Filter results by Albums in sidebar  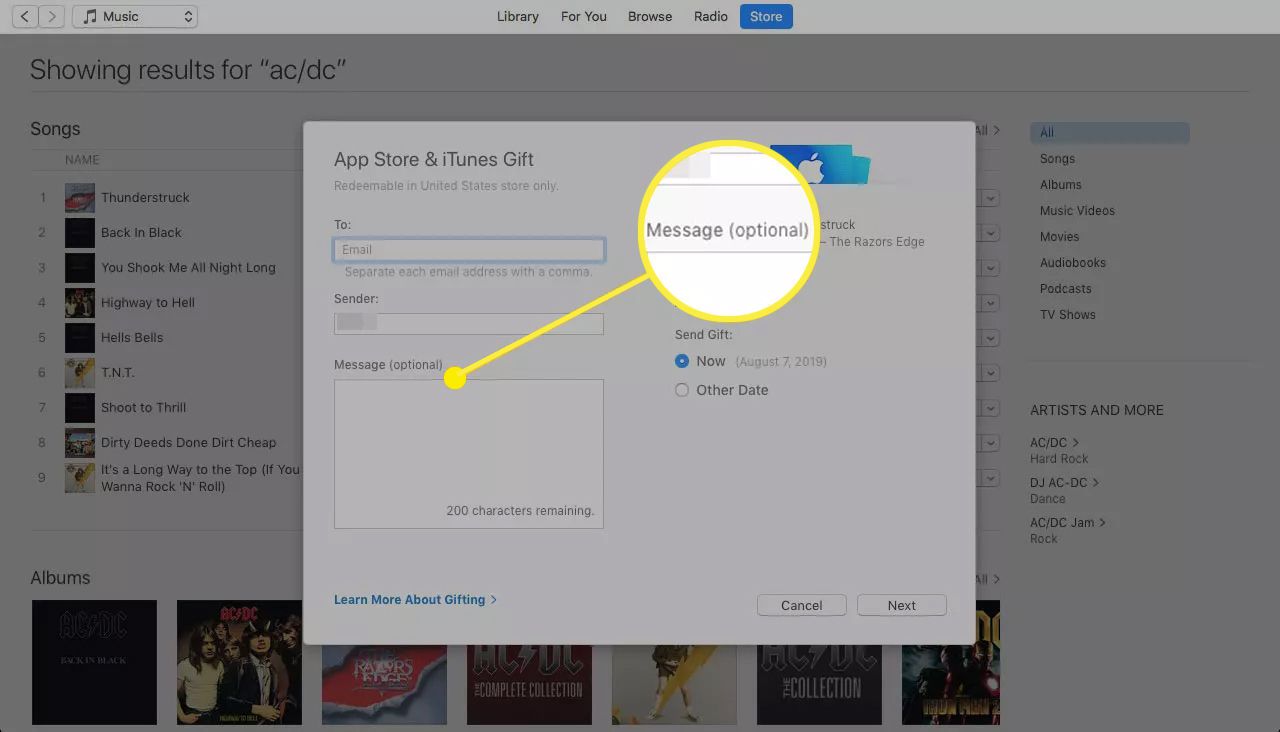1060,184
